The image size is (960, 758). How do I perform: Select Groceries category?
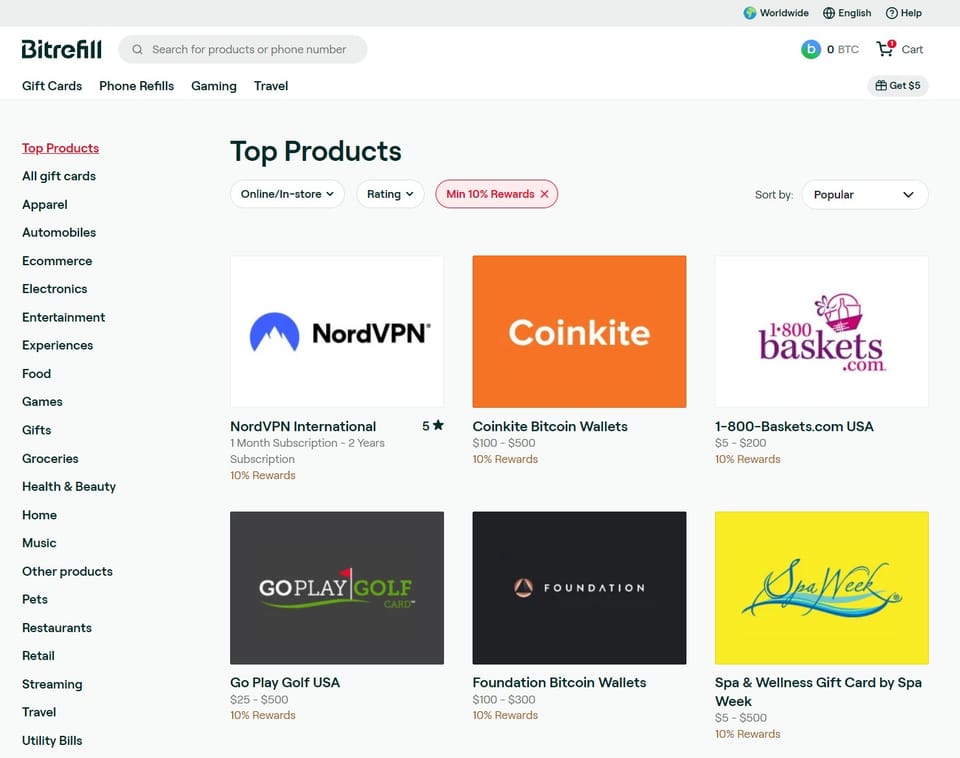click(x=50, y=459)
